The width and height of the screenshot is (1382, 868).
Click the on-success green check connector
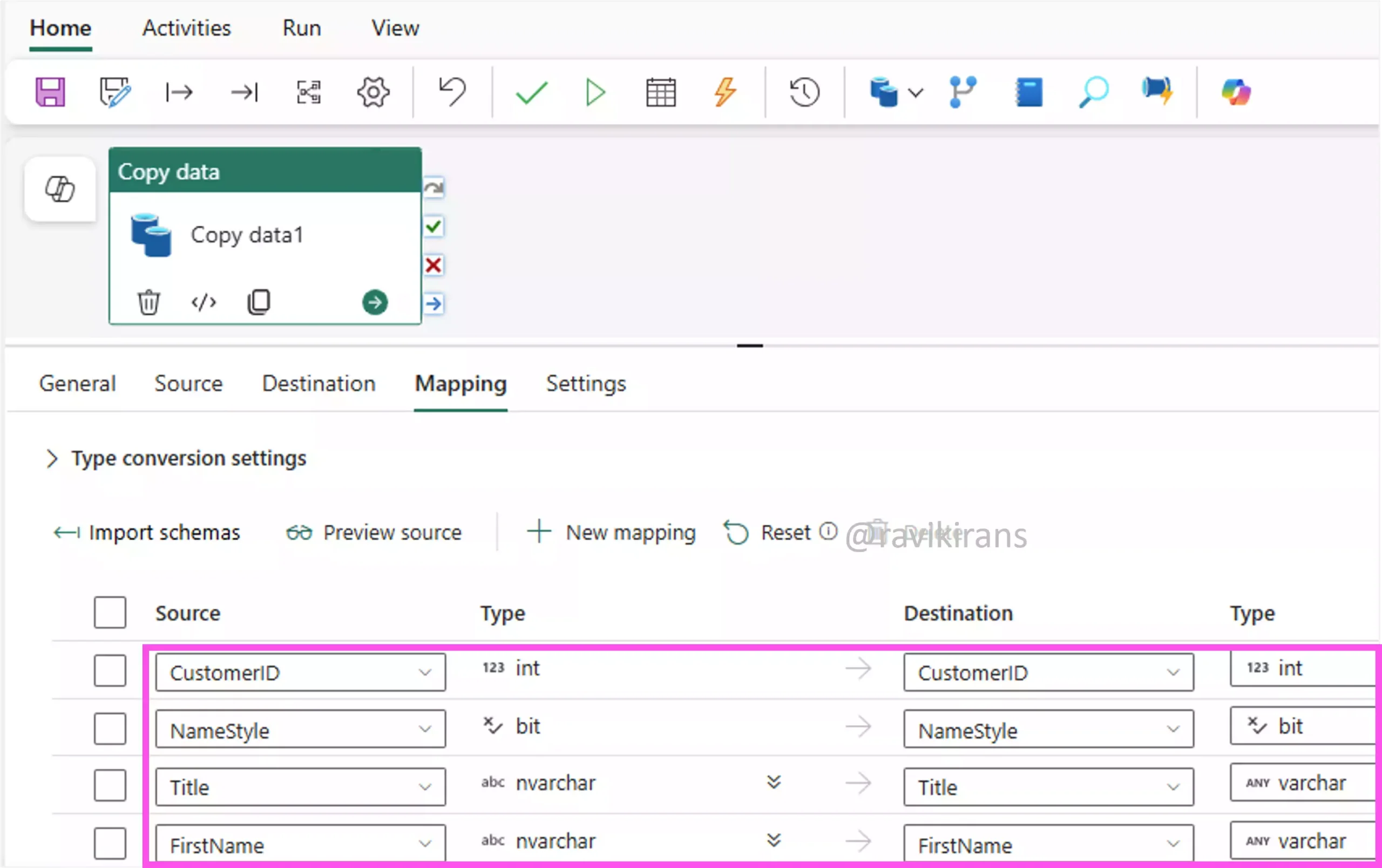434,227
